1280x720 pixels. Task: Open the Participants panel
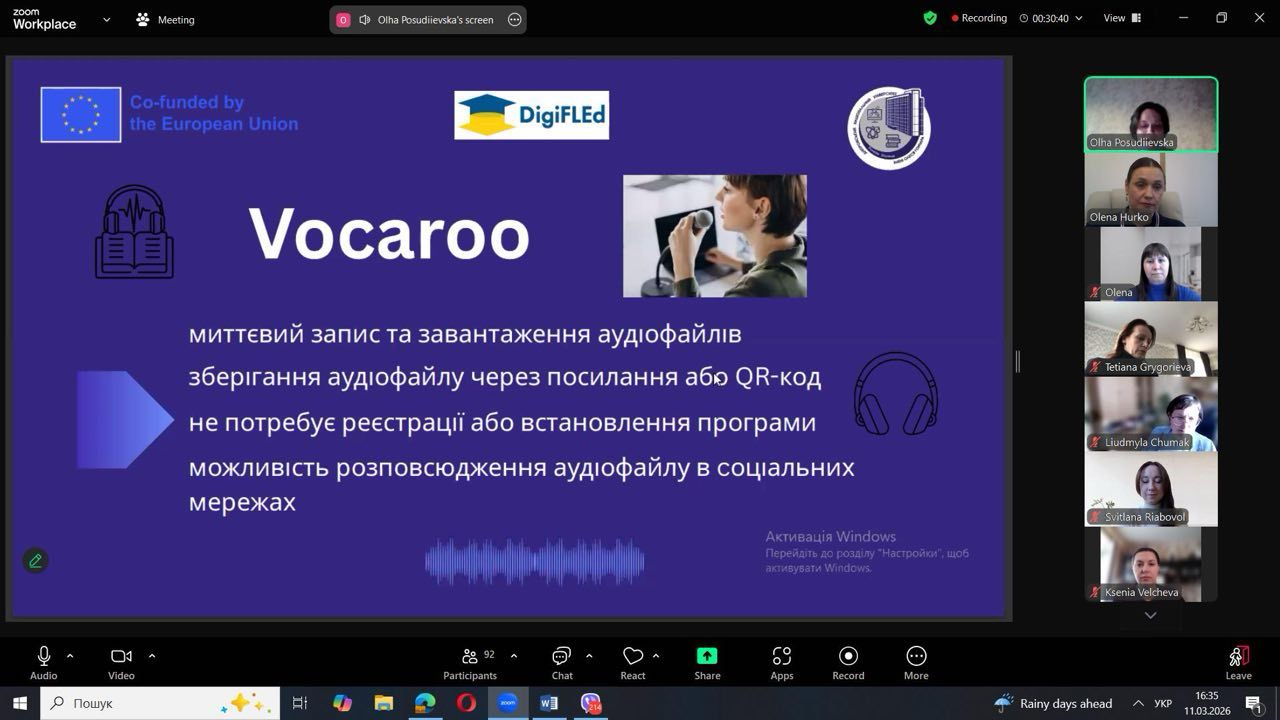(x=470, y=662)
